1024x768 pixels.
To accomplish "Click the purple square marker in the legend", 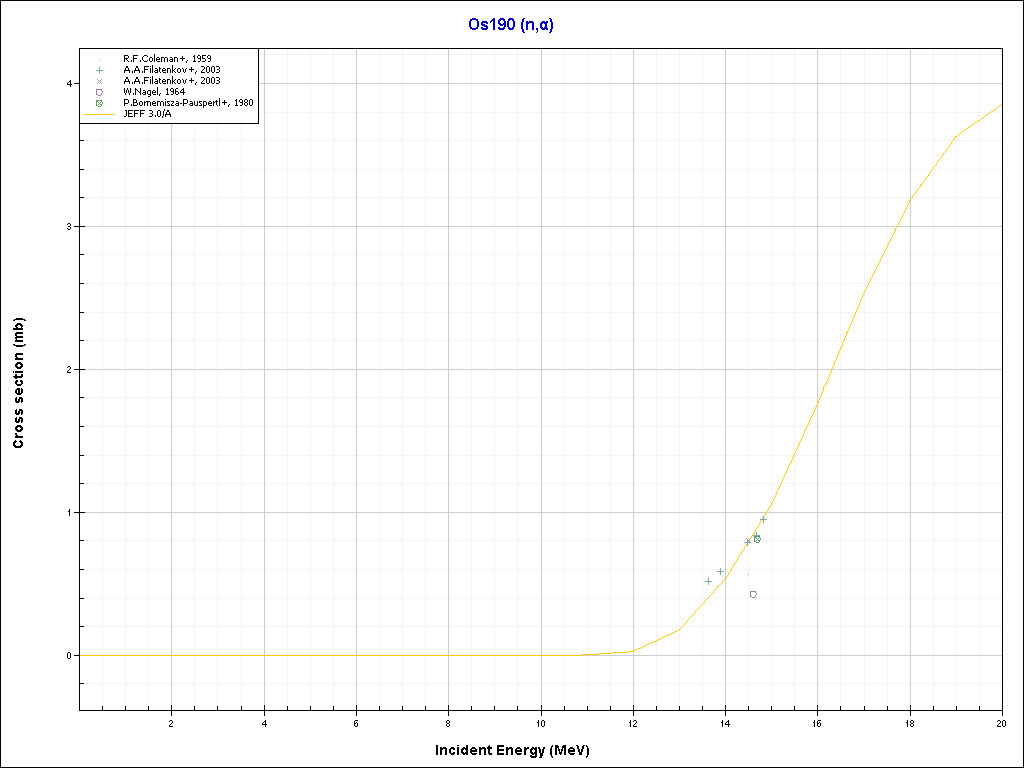I will [x=99, y=92].
